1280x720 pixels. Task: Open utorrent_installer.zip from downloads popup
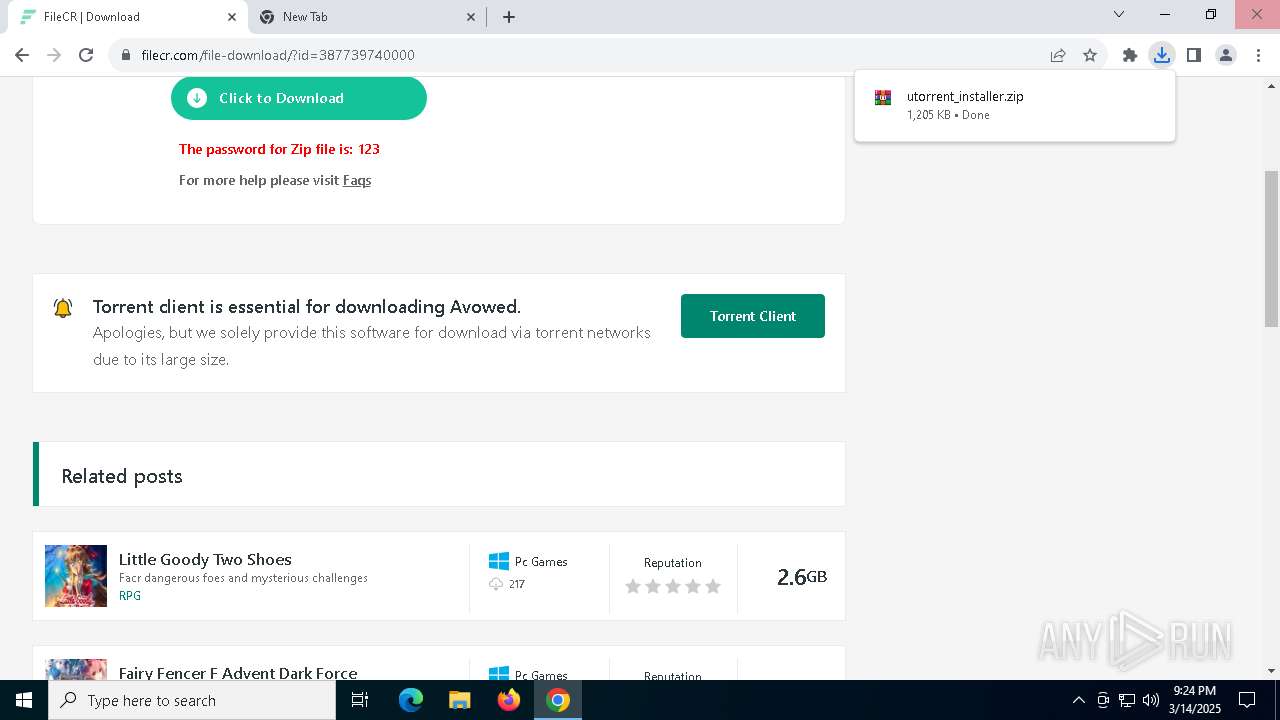(x=1015, y=105)
